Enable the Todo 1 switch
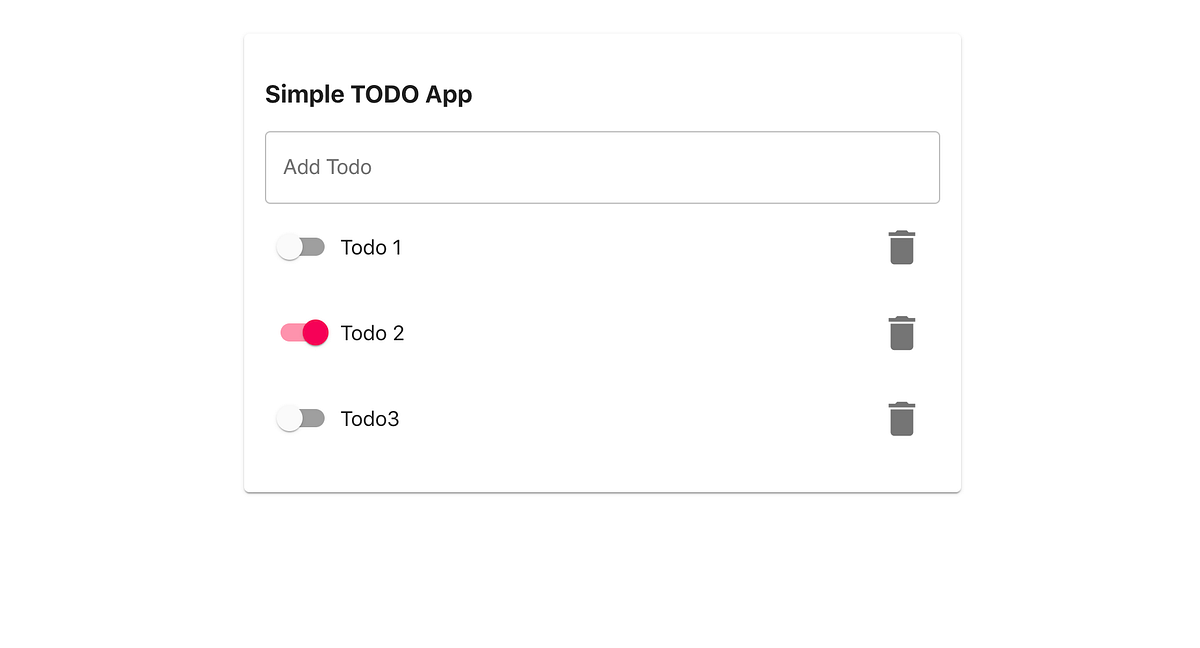 [301, 247]
